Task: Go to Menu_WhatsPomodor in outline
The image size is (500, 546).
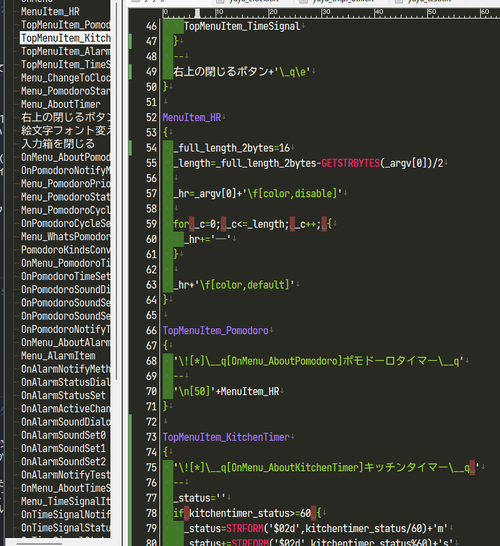Action: 65,236
